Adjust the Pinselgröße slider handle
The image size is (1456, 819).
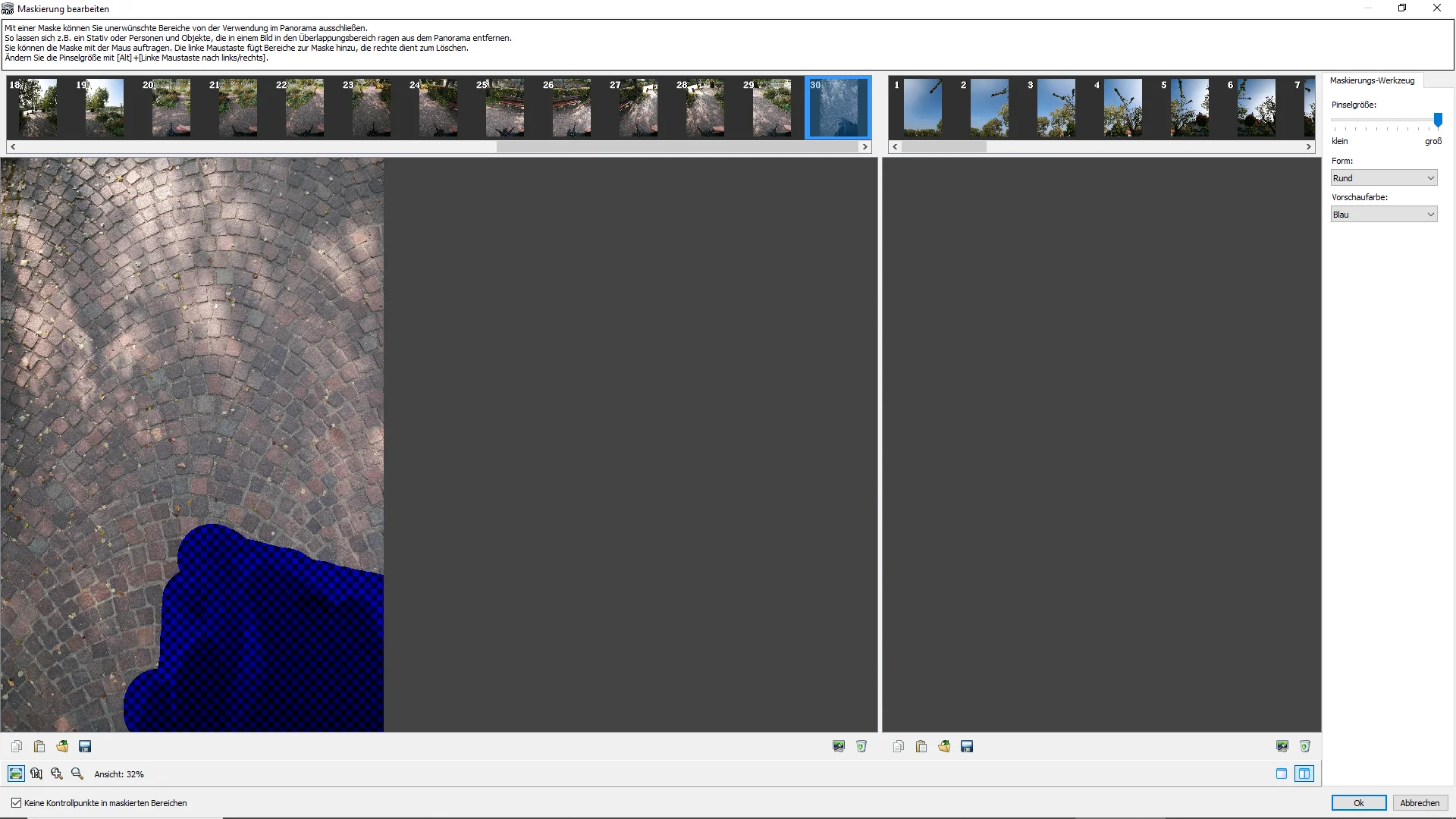point(1438,120)
